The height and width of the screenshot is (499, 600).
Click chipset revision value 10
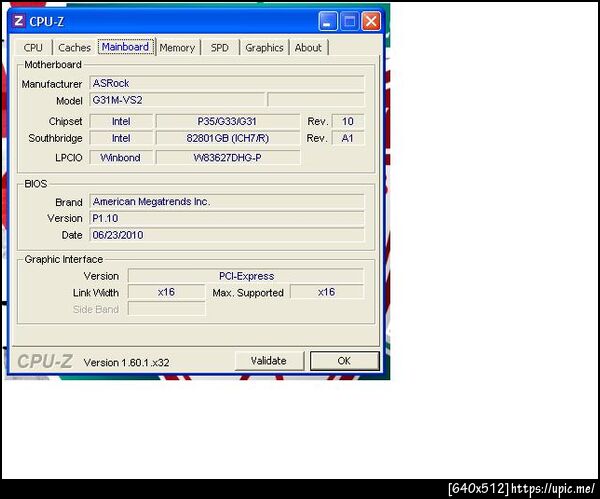tap(347, 121)
